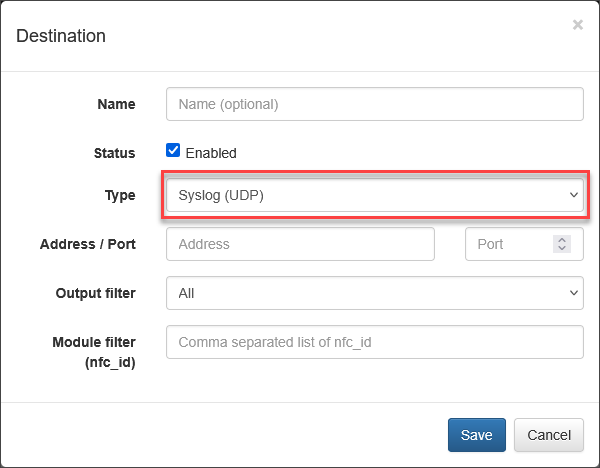Decrease the Port value with down arrow
Screen dimensions: 600x468
coord(562,248)
